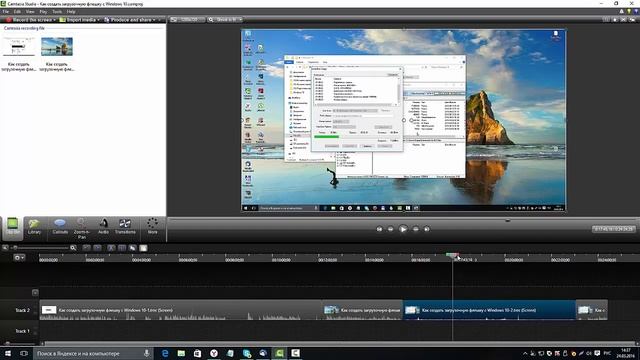Click Import media button
The width and height of the screenshot is (640, 360).
point(78,20)
